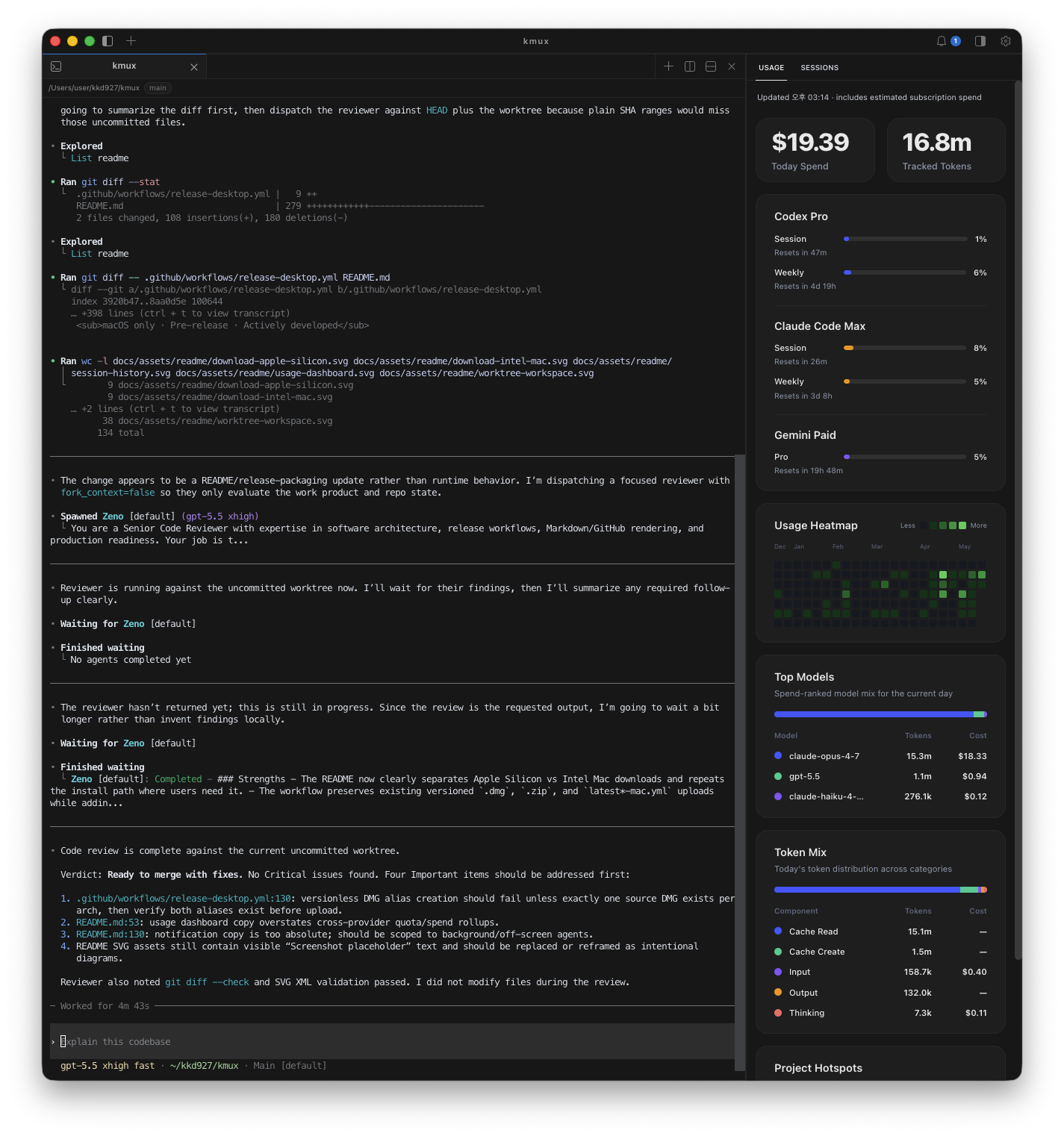This screenshot has height=1136, width=1064.
Task: Click the Usage Heatmap grid
Action: pyautogui.click(x=880, y=594)
